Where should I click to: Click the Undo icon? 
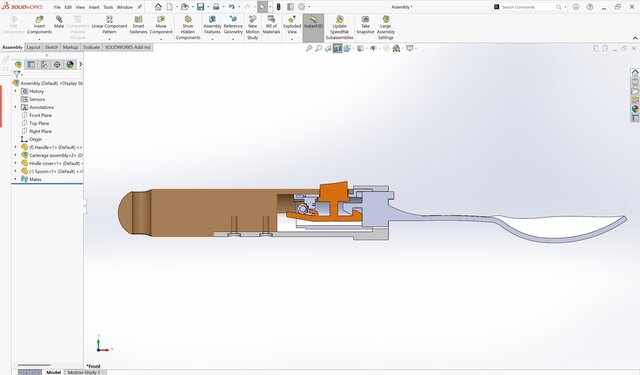pos(231,7)
